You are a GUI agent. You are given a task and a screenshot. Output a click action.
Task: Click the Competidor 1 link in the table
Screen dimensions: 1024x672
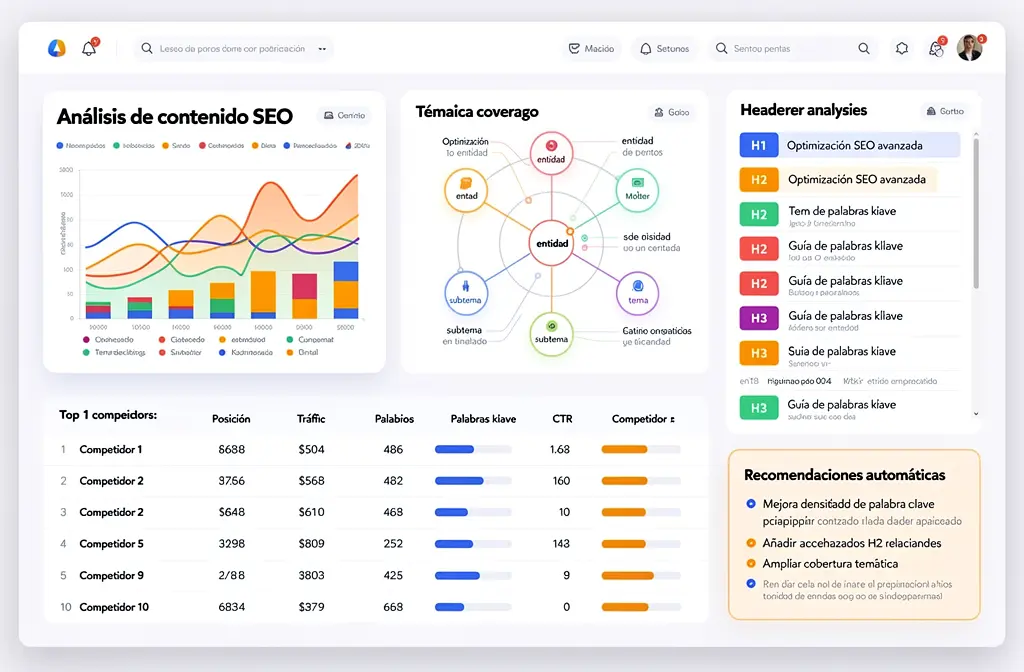[113, 449]
